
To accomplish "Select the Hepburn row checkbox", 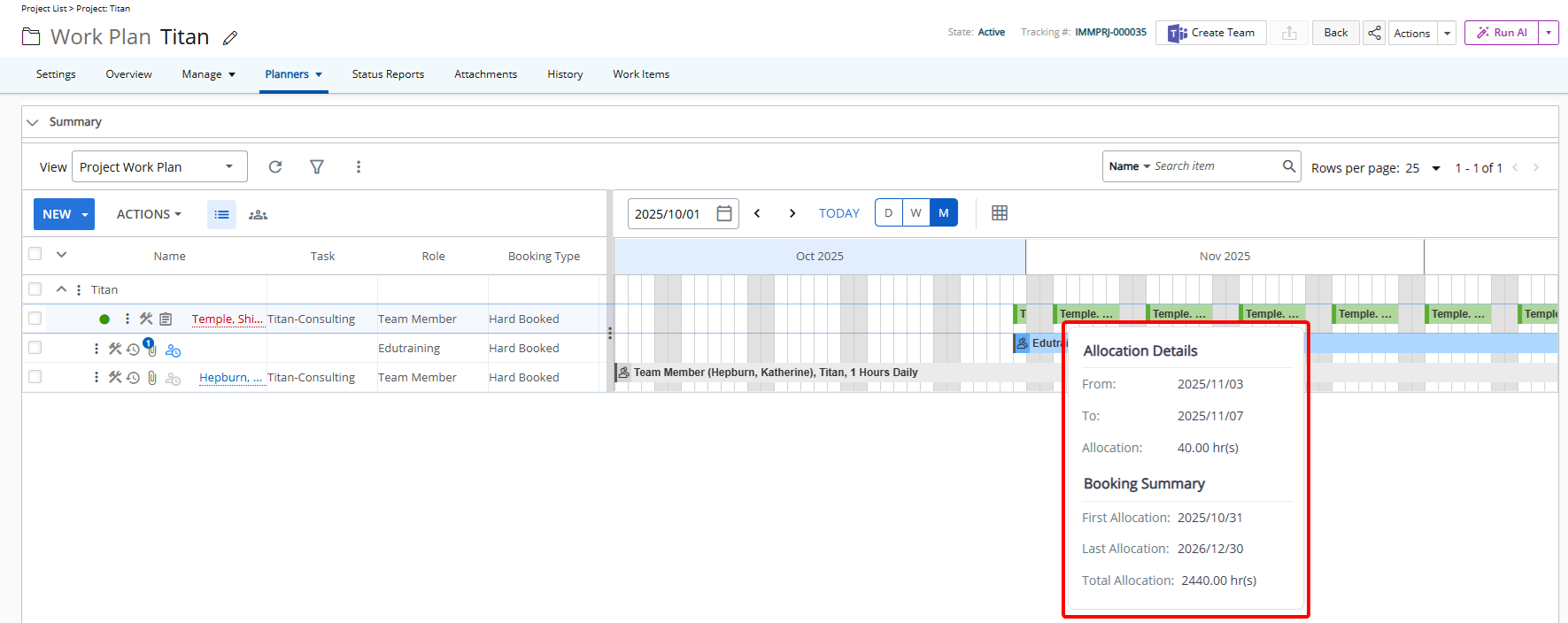I will pyautogui.click(x=35, y=377).
